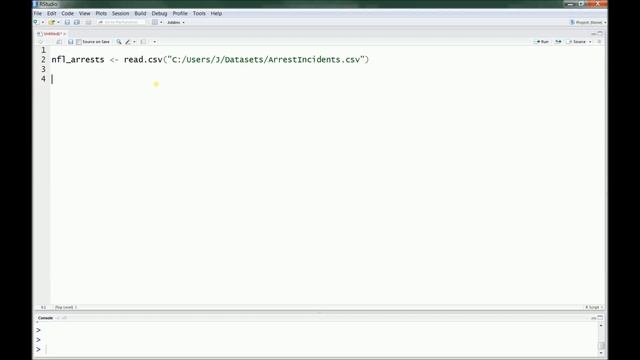Click the code tools wand icon
This screenshot has height=360, width=640.
click(x=128, y=42)
